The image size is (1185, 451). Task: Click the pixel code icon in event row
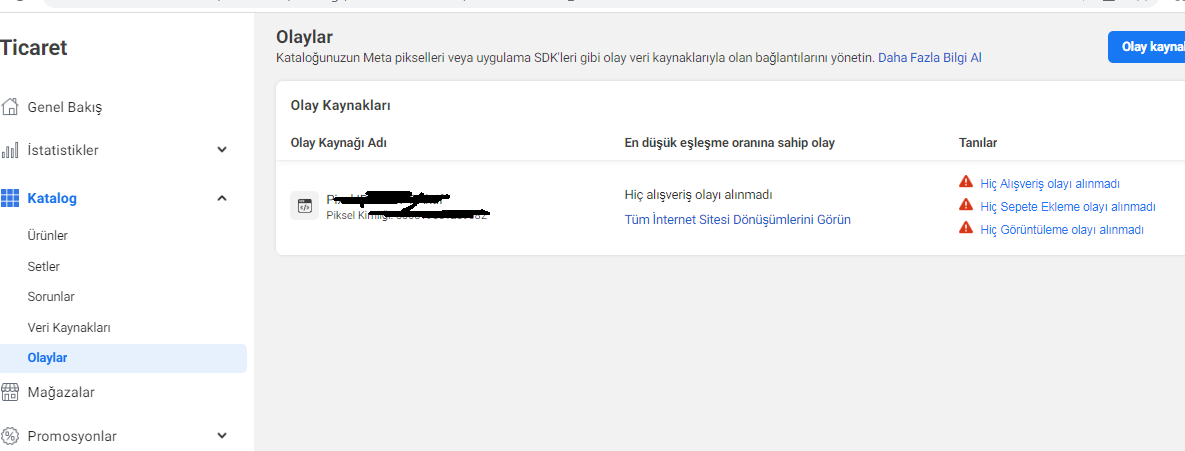305,205
